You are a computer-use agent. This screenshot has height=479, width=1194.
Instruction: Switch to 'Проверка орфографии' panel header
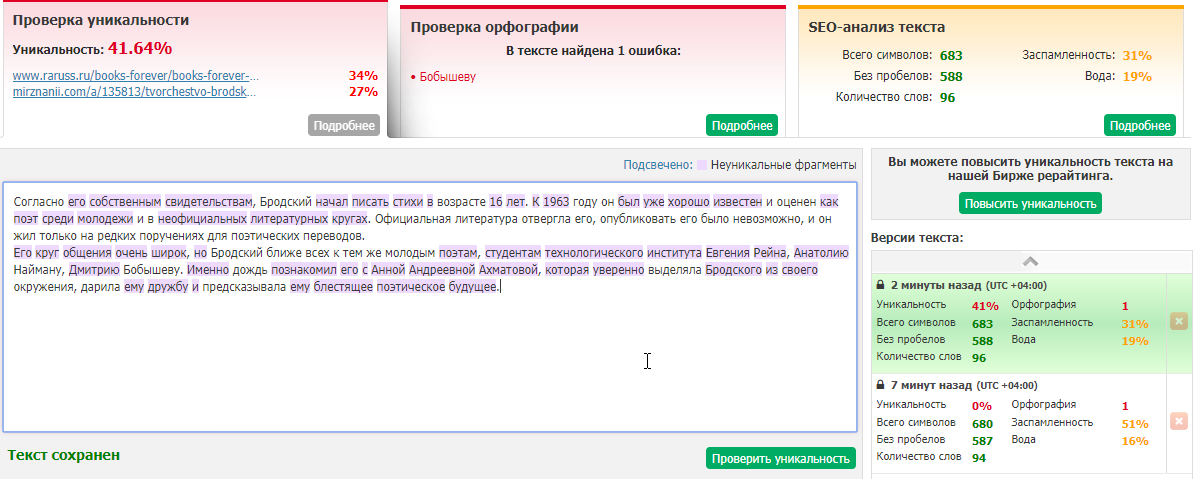coord(494,27)
